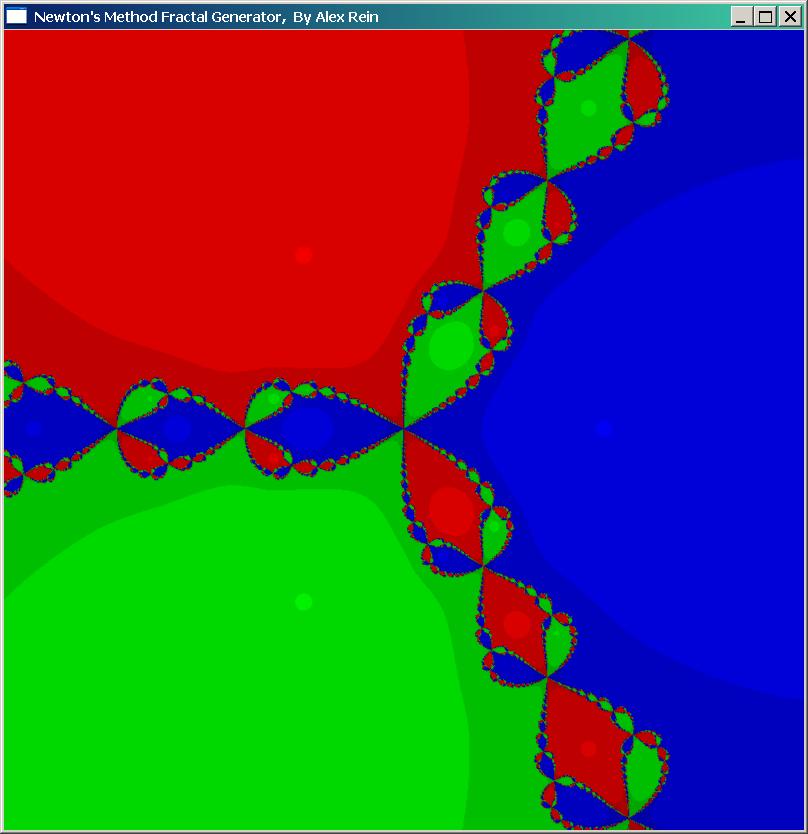The height and width of the screenshot is (834, 808).
Task: Click the pinch point between bottom two red lobes
Action: click(547, 678)
